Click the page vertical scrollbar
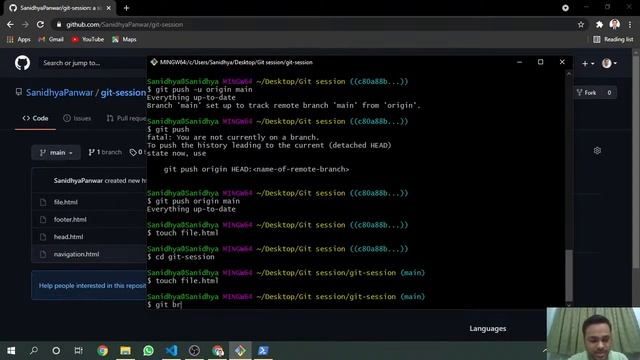Viewport: 640px width, 360px height. (x=636, y=163)
